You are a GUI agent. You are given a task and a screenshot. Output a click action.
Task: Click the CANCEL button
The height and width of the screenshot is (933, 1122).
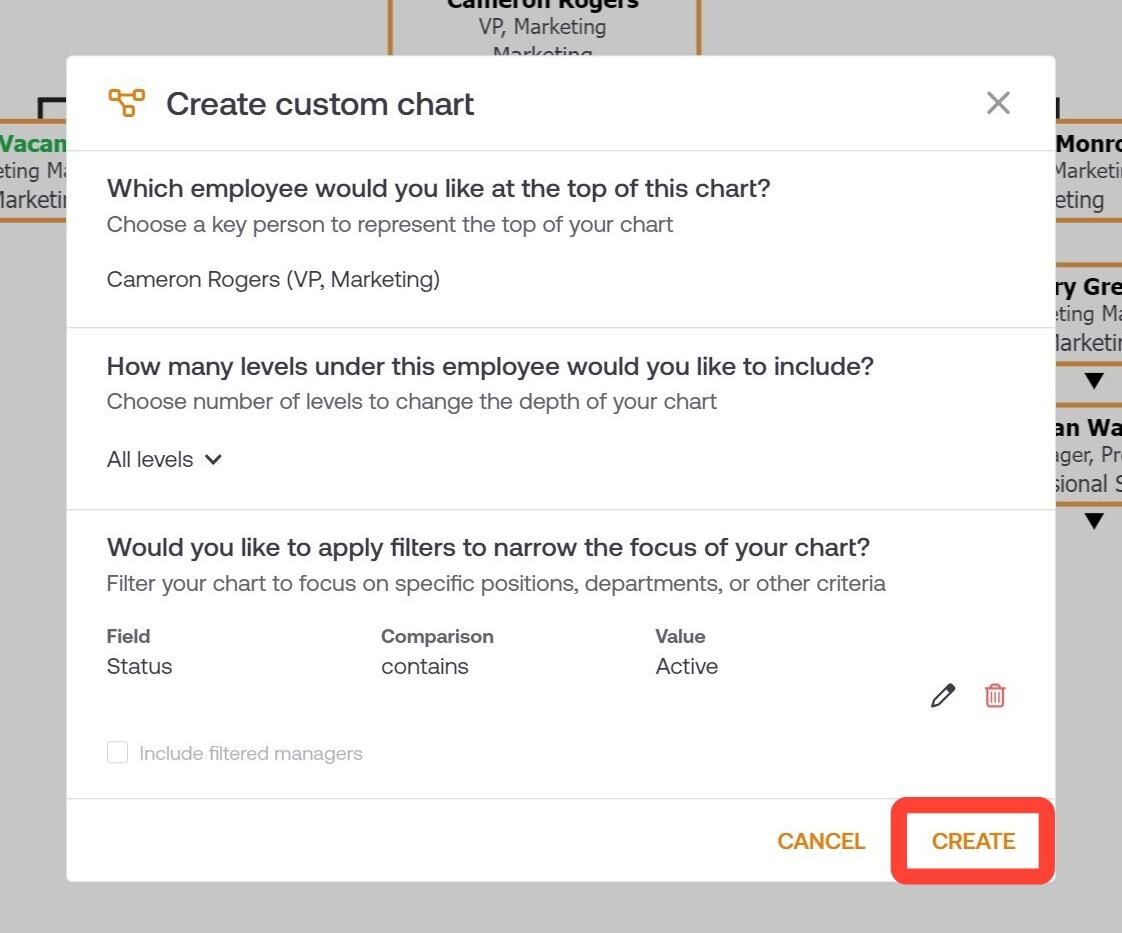point(821,841)
